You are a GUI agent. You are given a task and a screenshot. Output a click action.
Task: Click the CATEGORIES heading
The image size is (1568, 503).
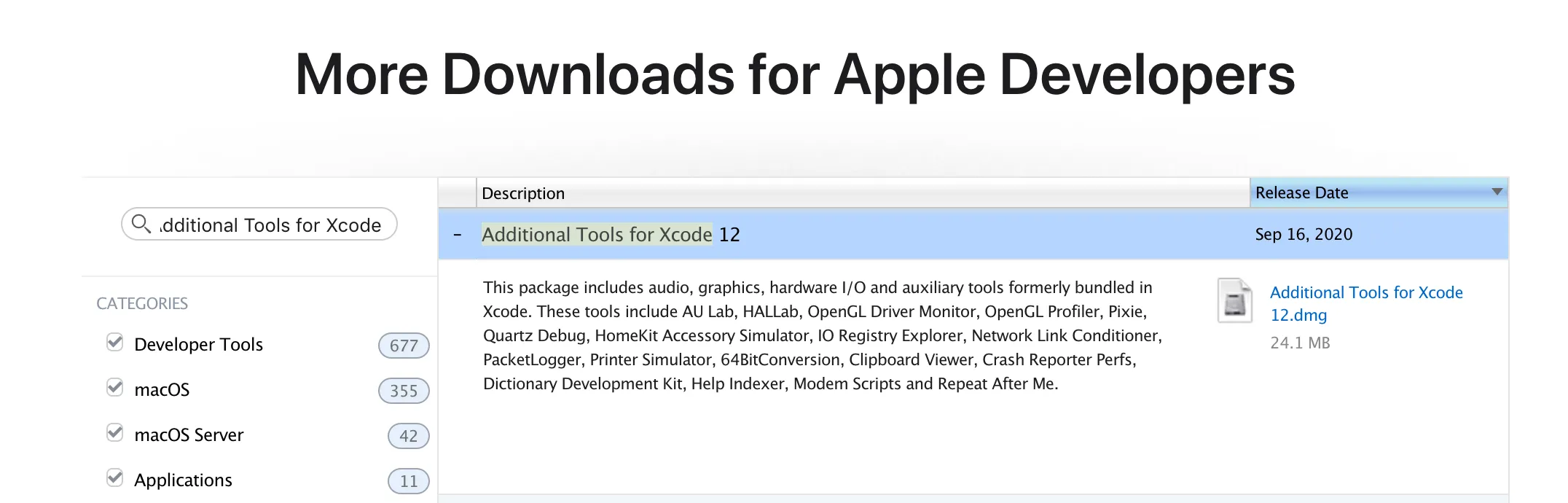click(142, 303)
